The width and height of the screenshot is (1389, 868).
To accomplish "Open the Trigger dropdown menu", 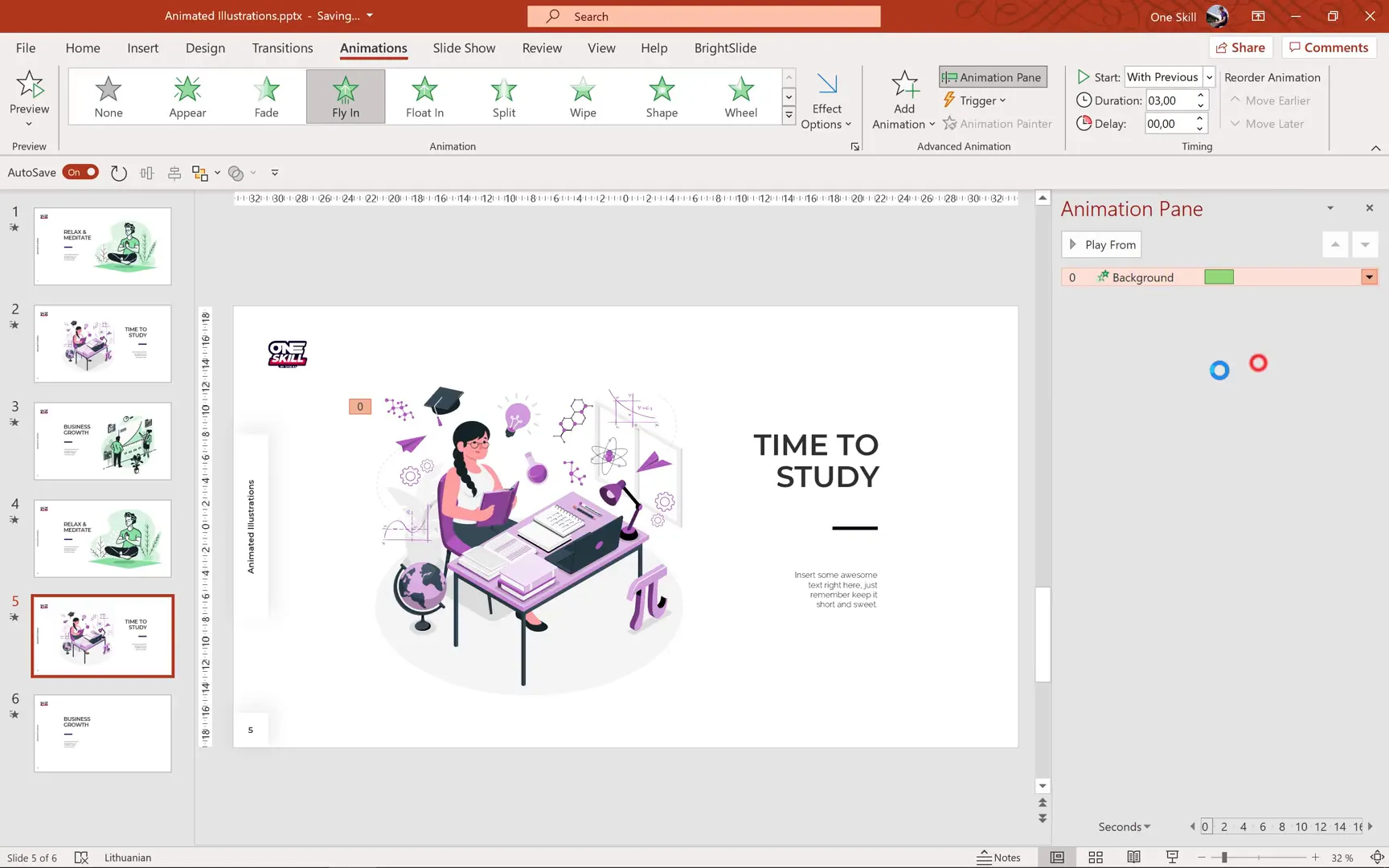I will (975, 100).
